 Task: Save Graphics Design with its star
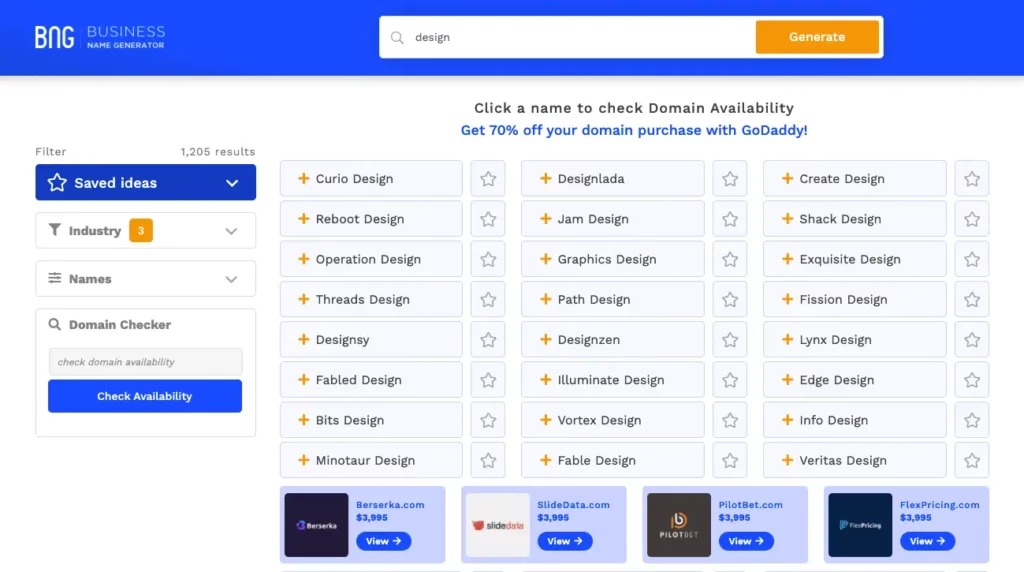pyautogui.click(x=730, y=259)
